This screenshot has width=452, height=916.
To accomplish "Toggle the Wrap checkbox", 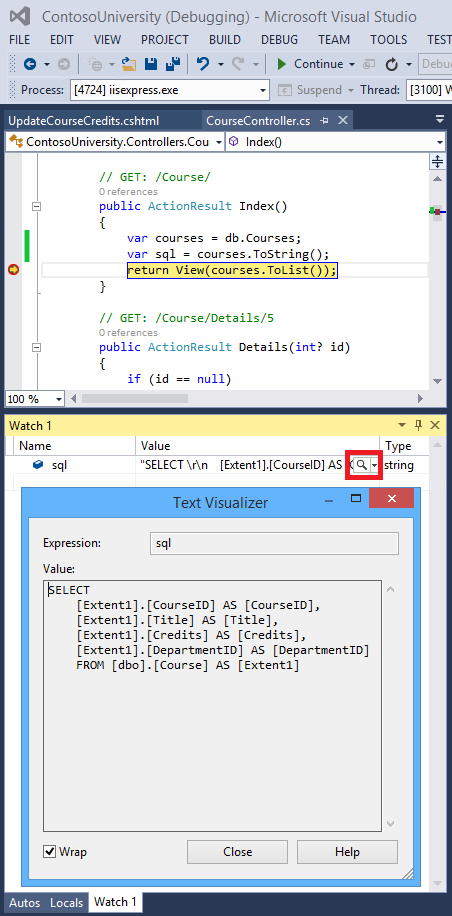I will click(50, 851).
